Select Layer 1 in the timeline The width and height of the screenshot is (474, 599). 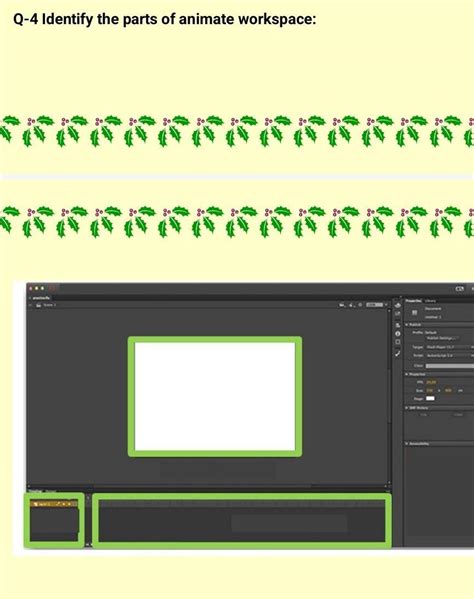(54, 504)
